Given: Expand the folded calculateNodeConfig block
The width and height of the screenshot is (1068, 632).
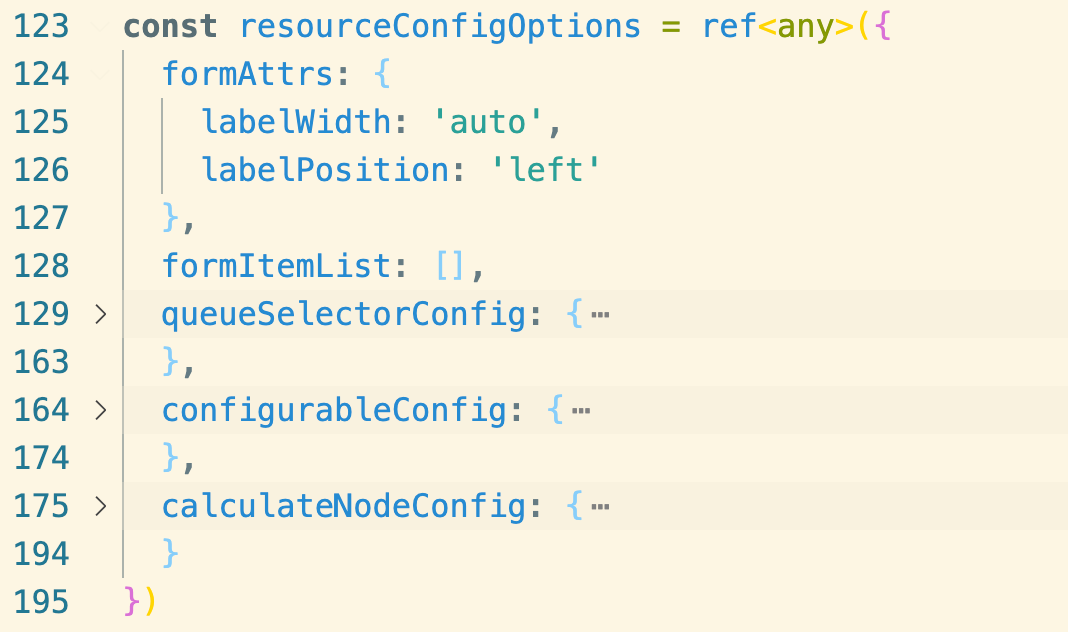Looking at the screenshot, I should 101,506.
